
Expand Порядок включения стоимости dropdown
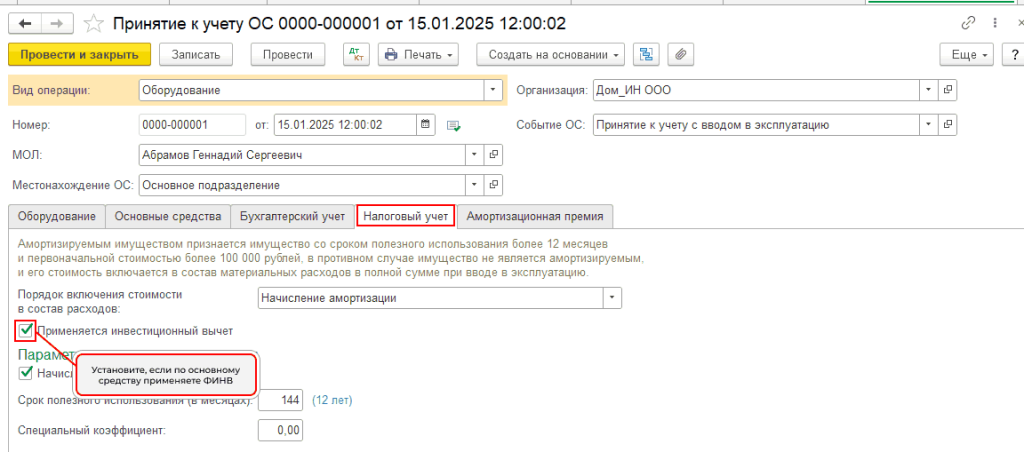pyautogui.click(x=613, y=298)
